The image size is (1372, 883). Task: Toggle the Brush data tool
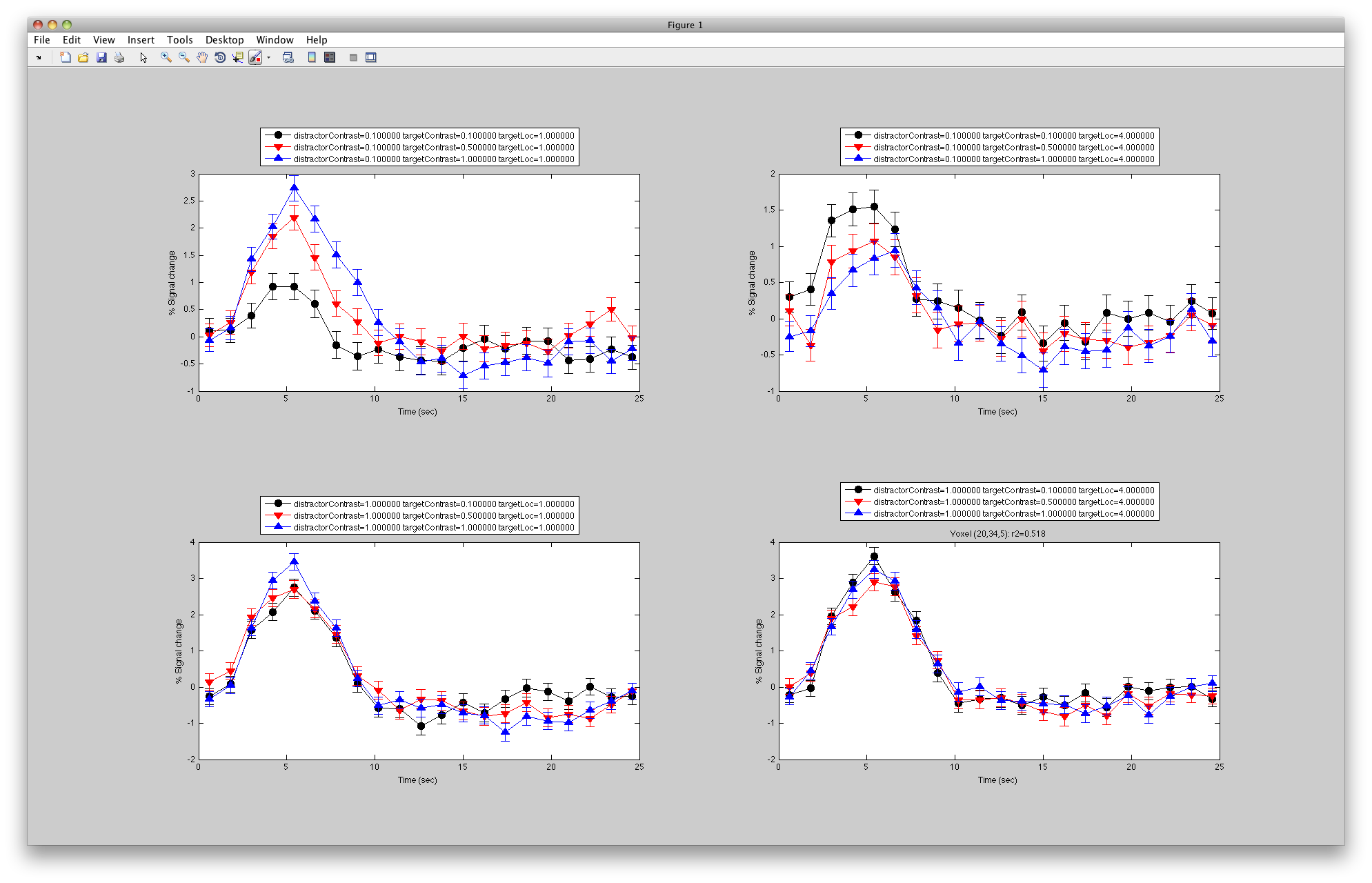click(x=255, y=57)
